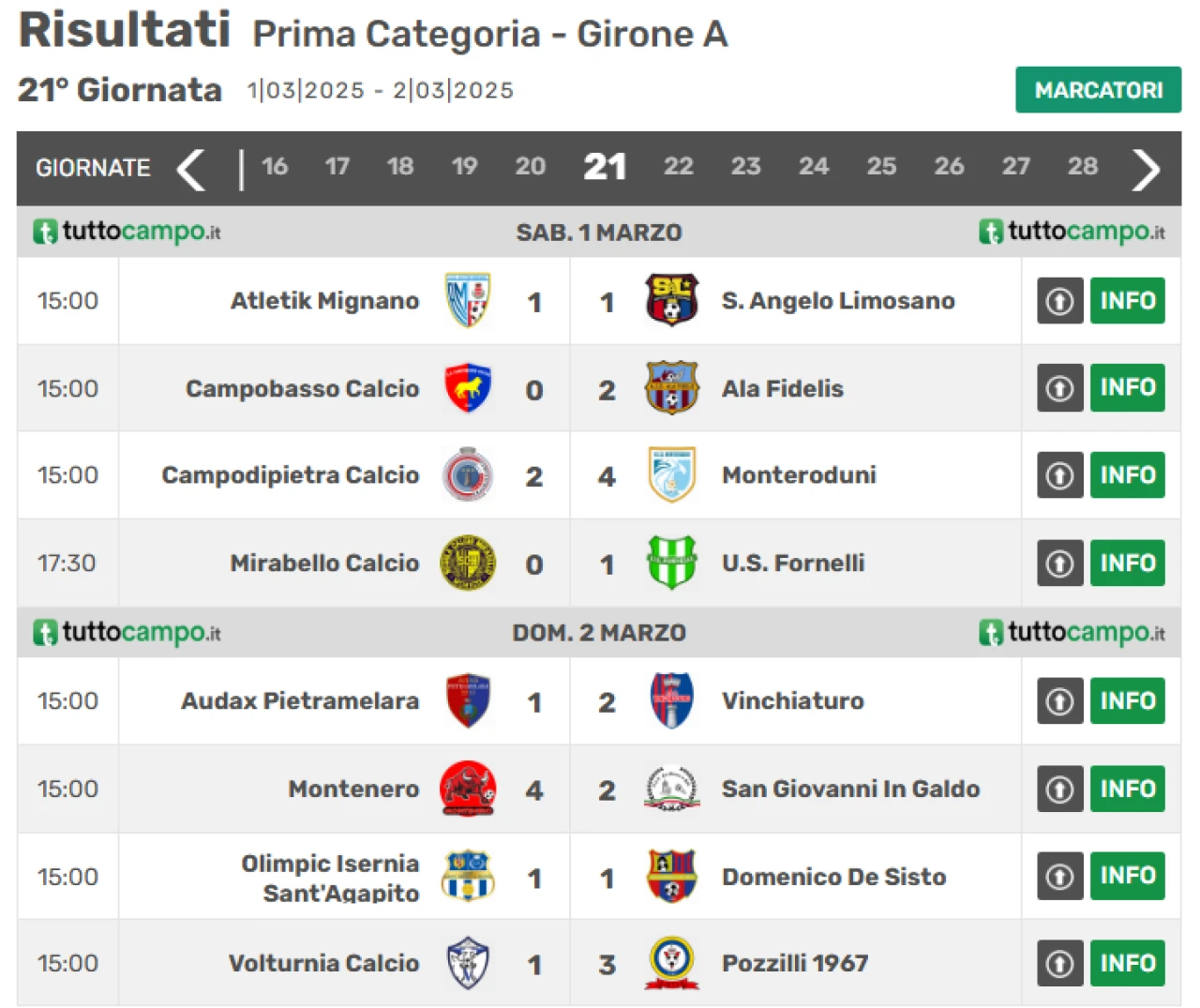The height and width of the screenshot is (1008, 1200).
Task: Open the Monteroduni club logo
Action: 672,474
